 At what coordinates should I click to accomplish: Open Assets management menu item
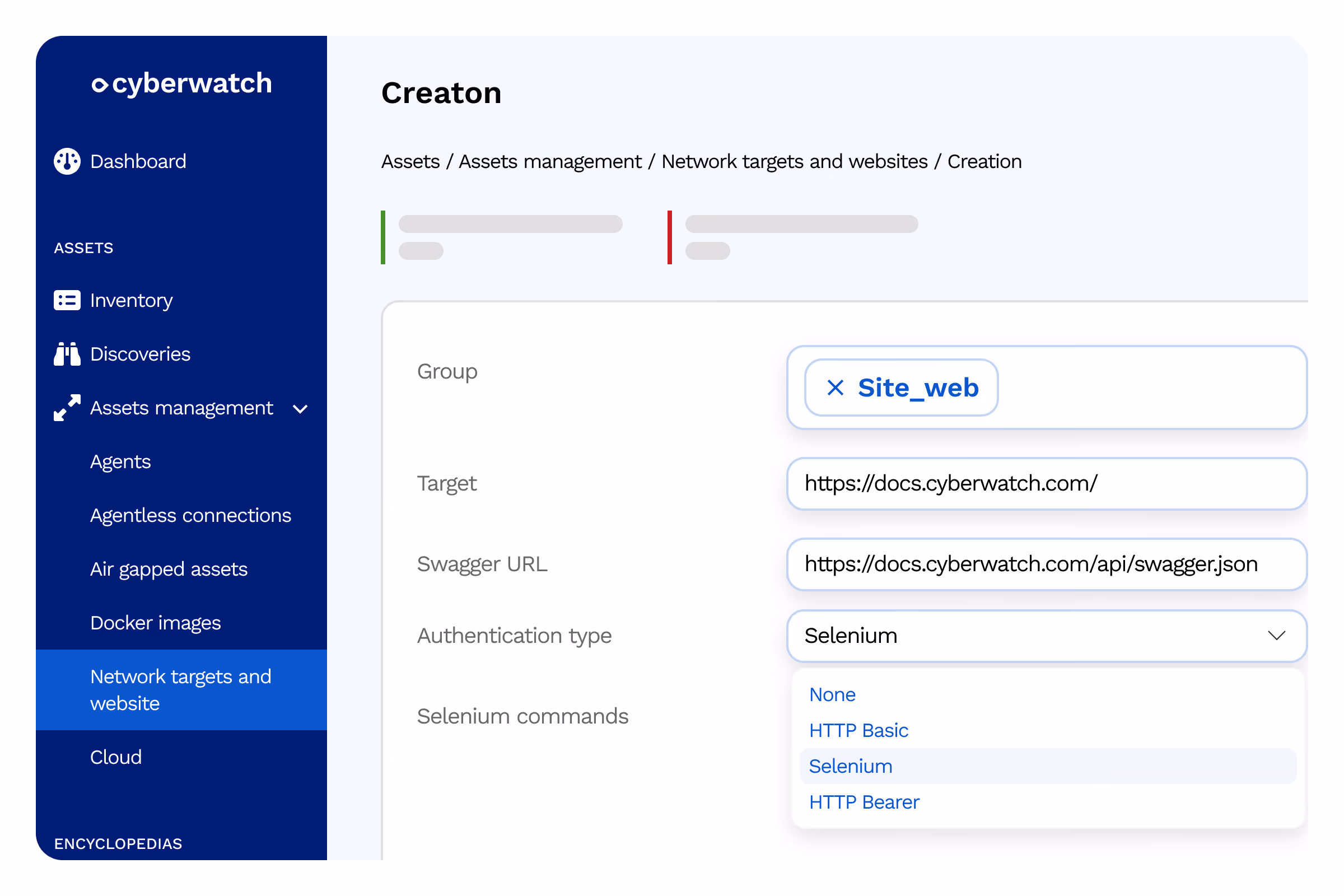181,408
